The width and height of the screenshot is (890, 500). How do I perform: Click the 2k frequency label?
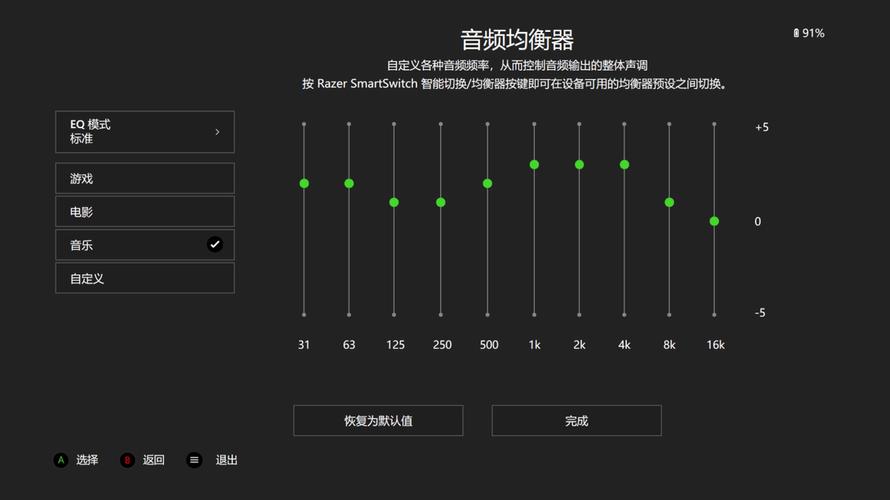[579, 344]
